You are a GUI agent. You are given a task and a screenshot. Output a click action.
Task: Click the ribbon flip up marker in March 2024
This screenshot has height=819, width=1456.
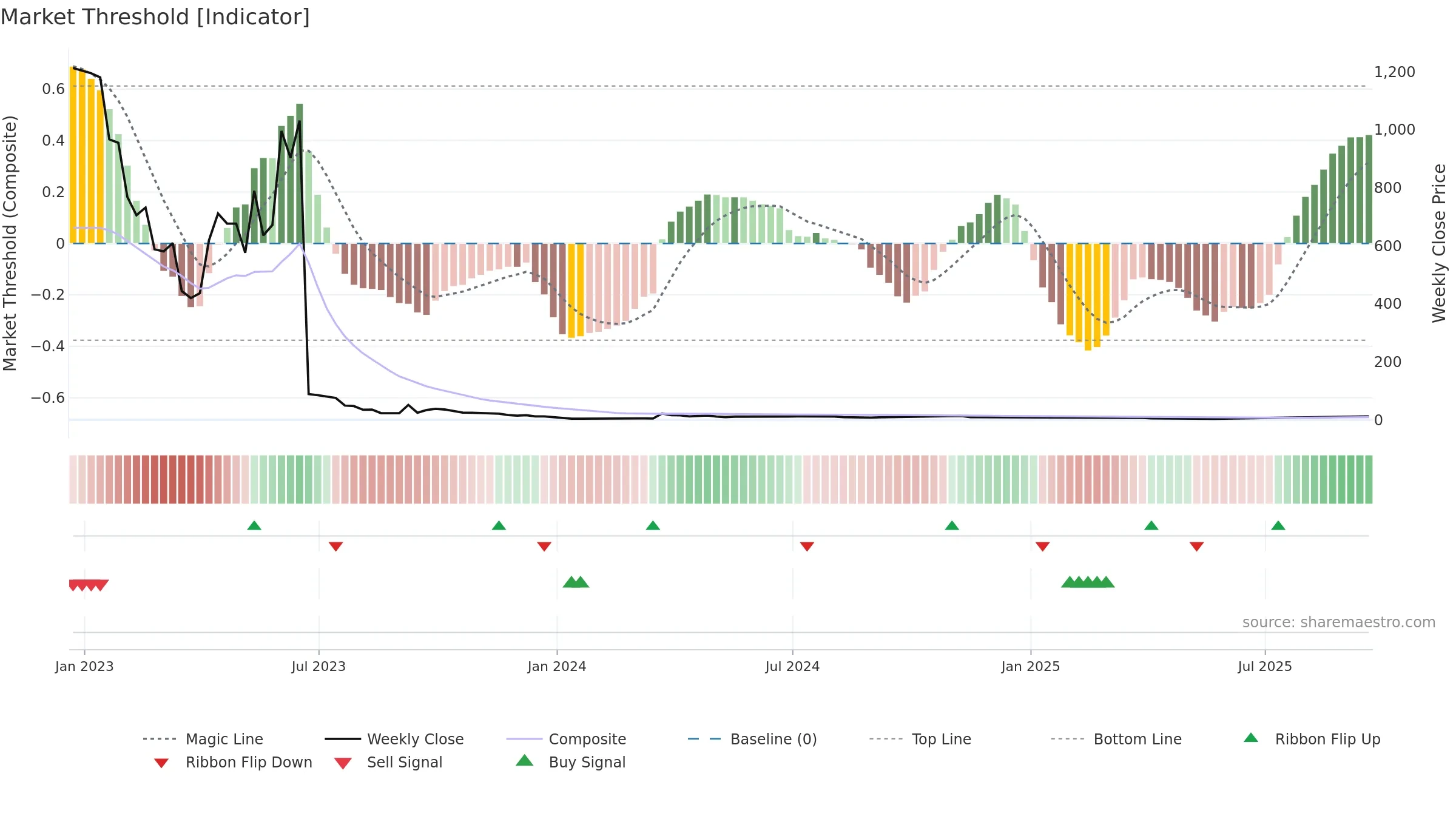coord(653,525)
